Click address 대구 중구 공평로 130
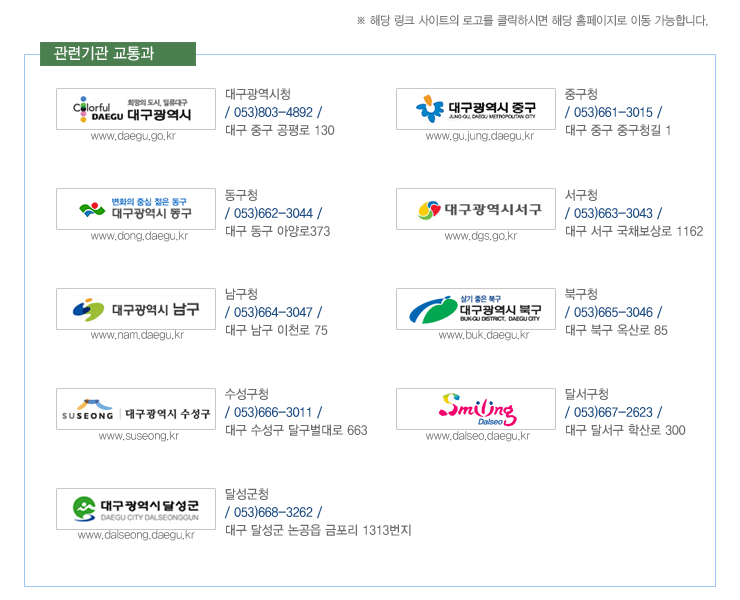Viewport: 740px width, 600px height. pyautogui.click(x=280, y=130)
